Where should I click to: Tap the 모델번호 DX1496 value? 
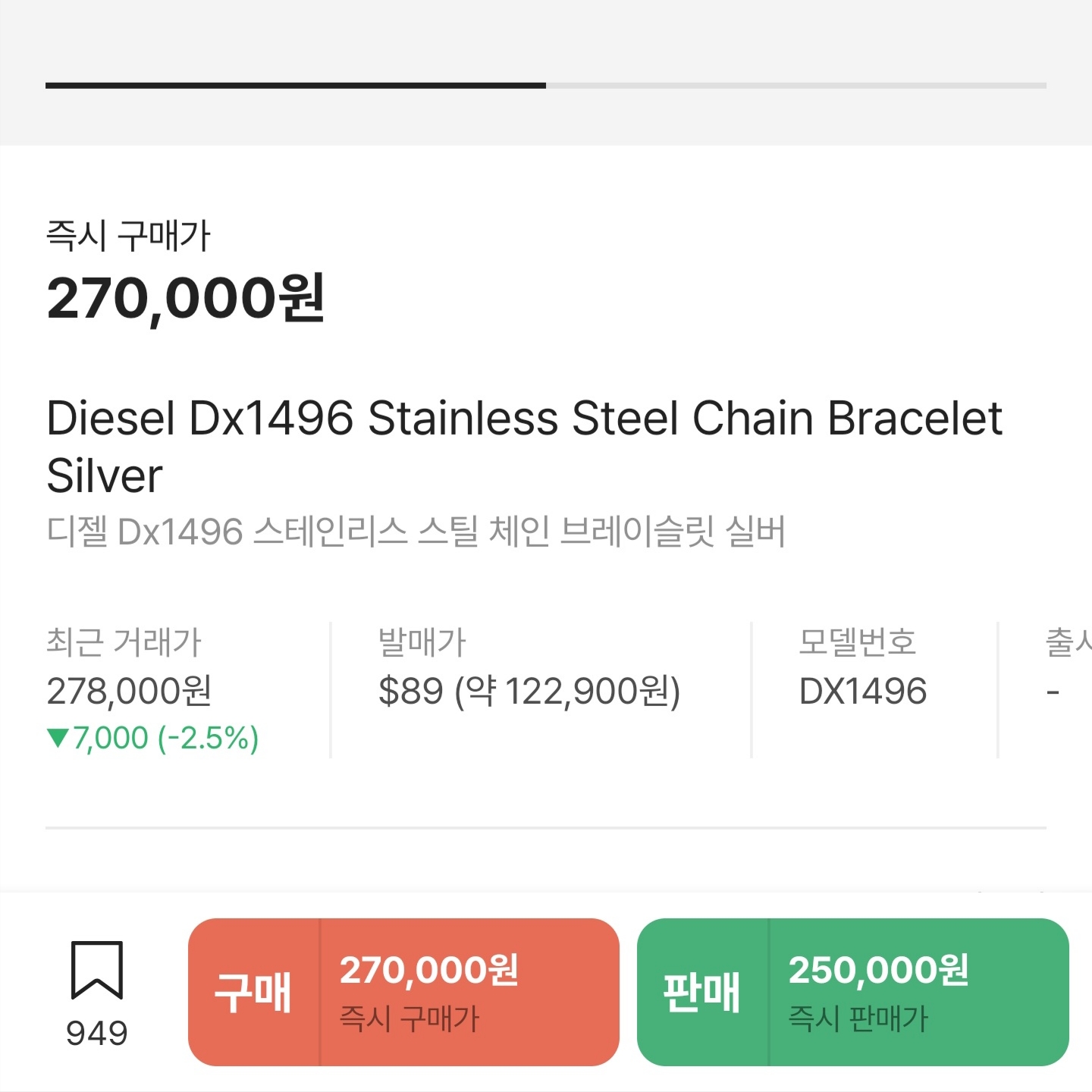[x=863, y=691]
